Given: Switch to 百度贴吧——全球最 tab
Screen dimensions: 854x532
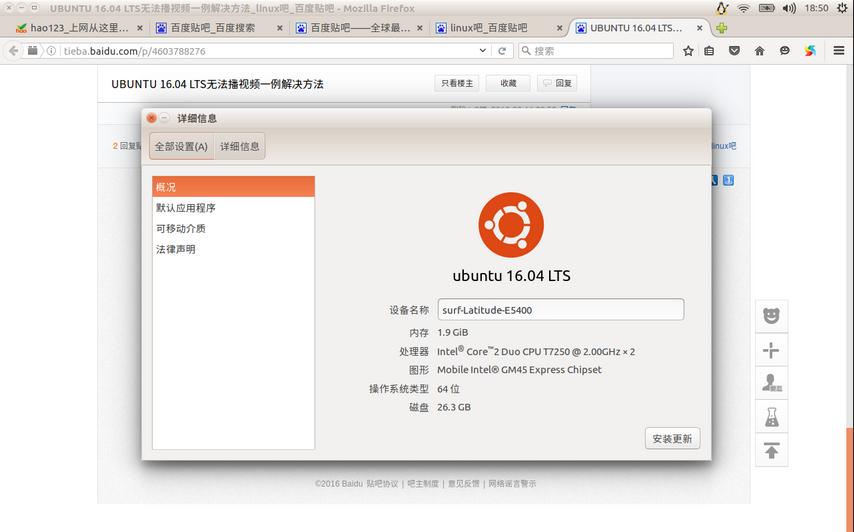Looking at the screenshot, I should point(353,28).
